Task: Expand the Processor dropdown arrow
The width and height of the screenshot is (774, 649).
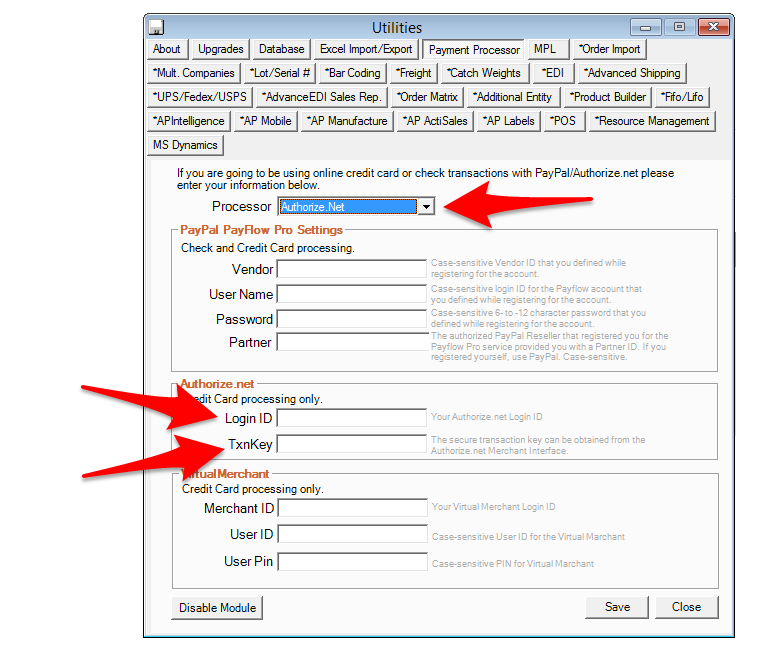Action: tap(426, 207)
